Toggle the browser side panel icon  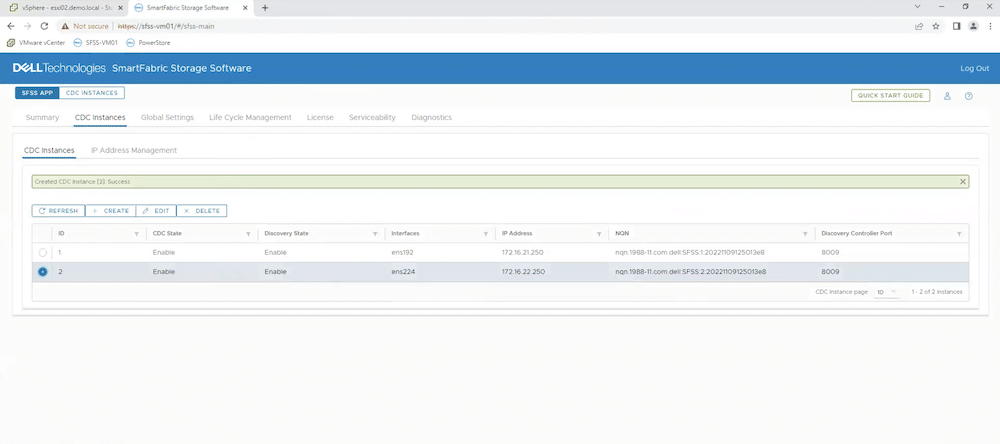[957, 26]
